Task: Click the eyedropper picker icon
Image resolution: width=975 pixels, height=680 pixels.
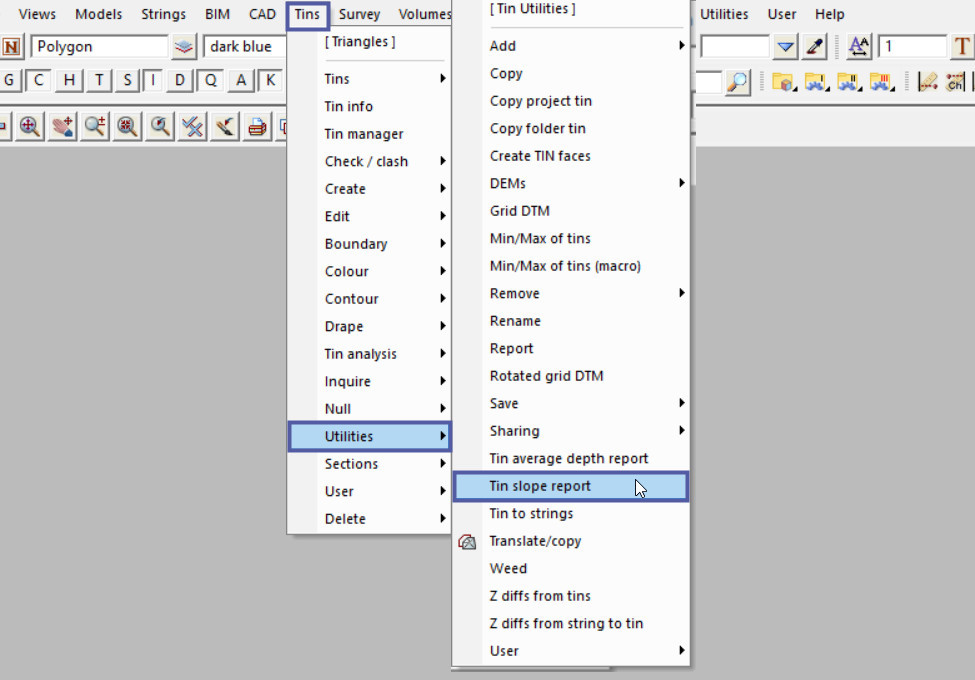Action: pos(815,47)
